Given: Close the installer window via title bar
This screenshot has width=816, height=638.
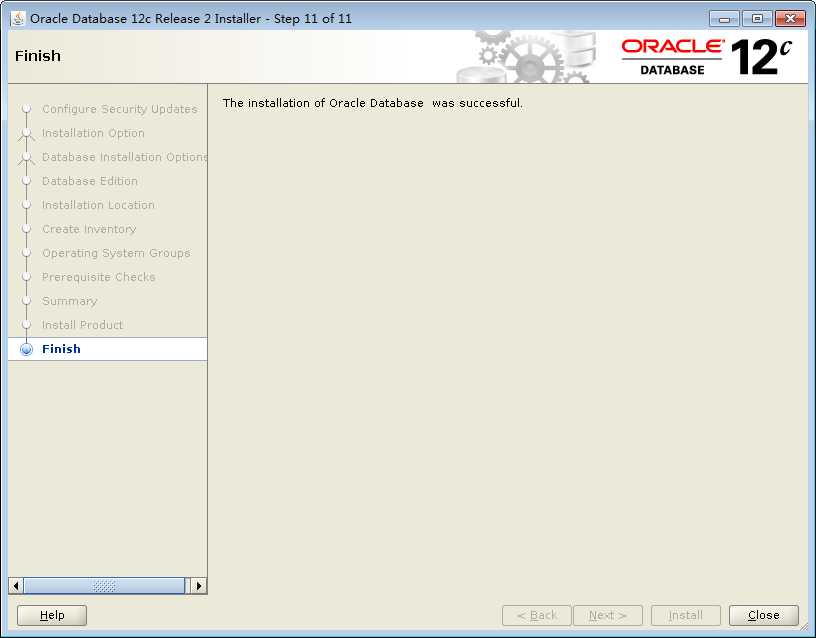Looking at the screenshot, I should [790, 19].
